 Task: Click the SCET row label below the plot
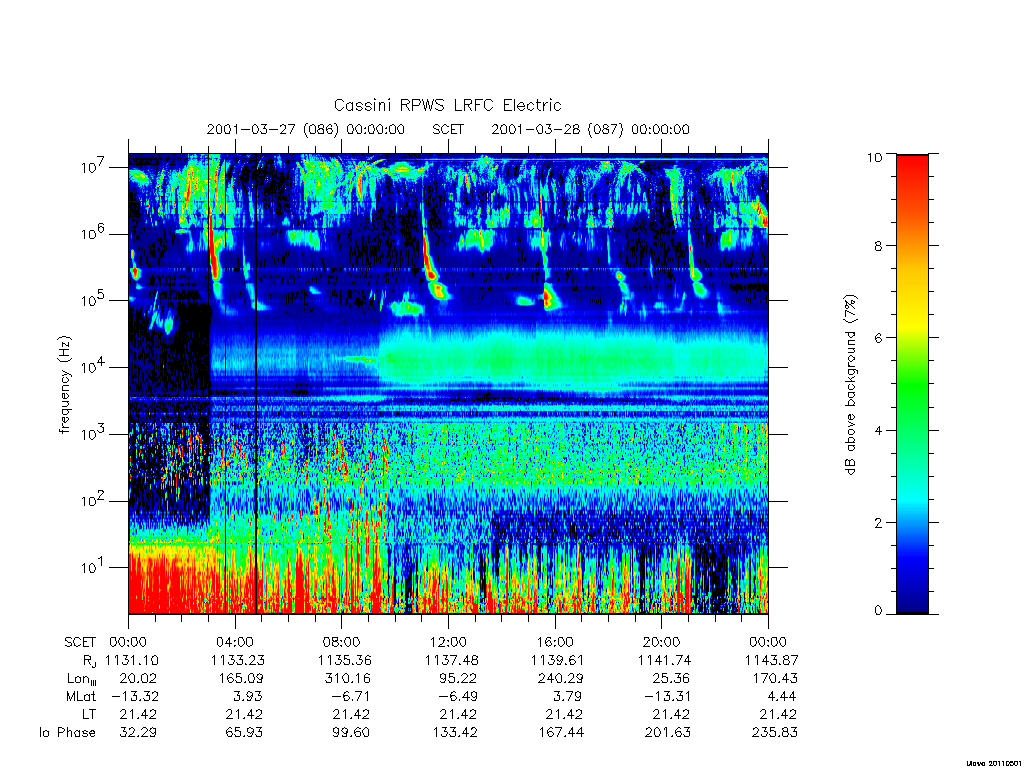80,642
